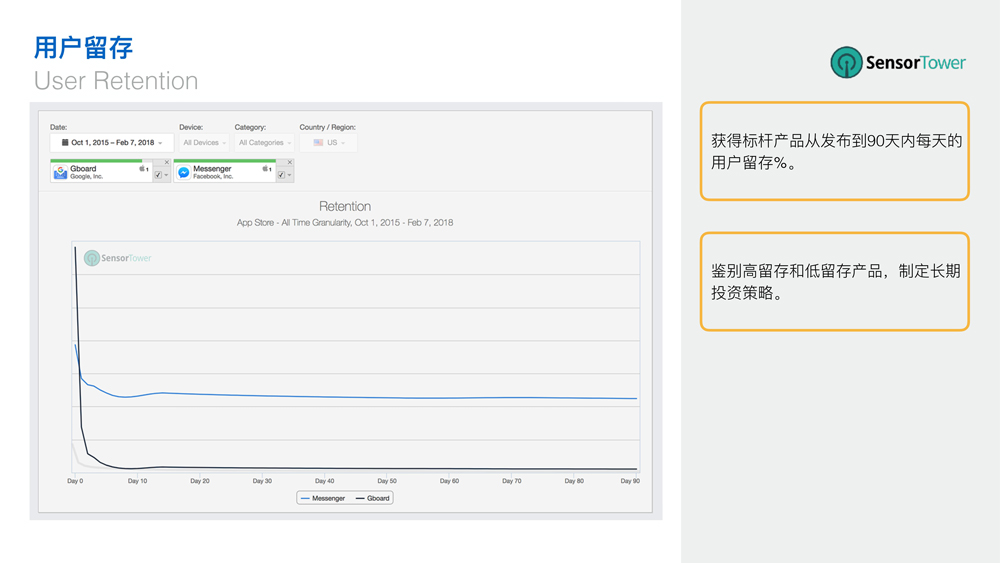Click the Messenger app icon
Screen dimensions: 1000x563
[184, 172]
